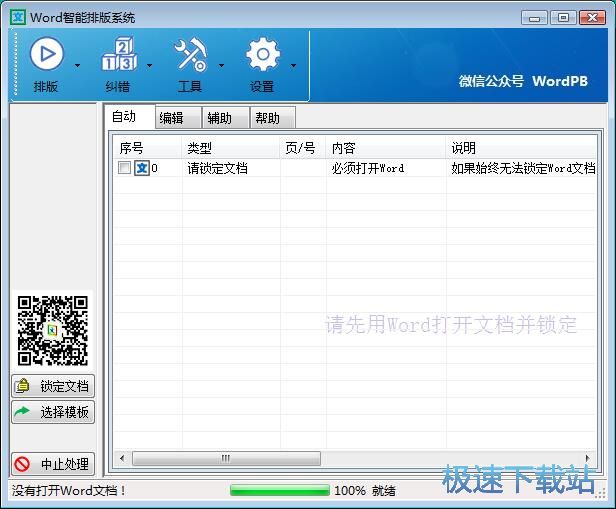Viewport: 616px width, 509px height.
Task: Expand the 工具 dropdown arrow
Action: point(221,66)
